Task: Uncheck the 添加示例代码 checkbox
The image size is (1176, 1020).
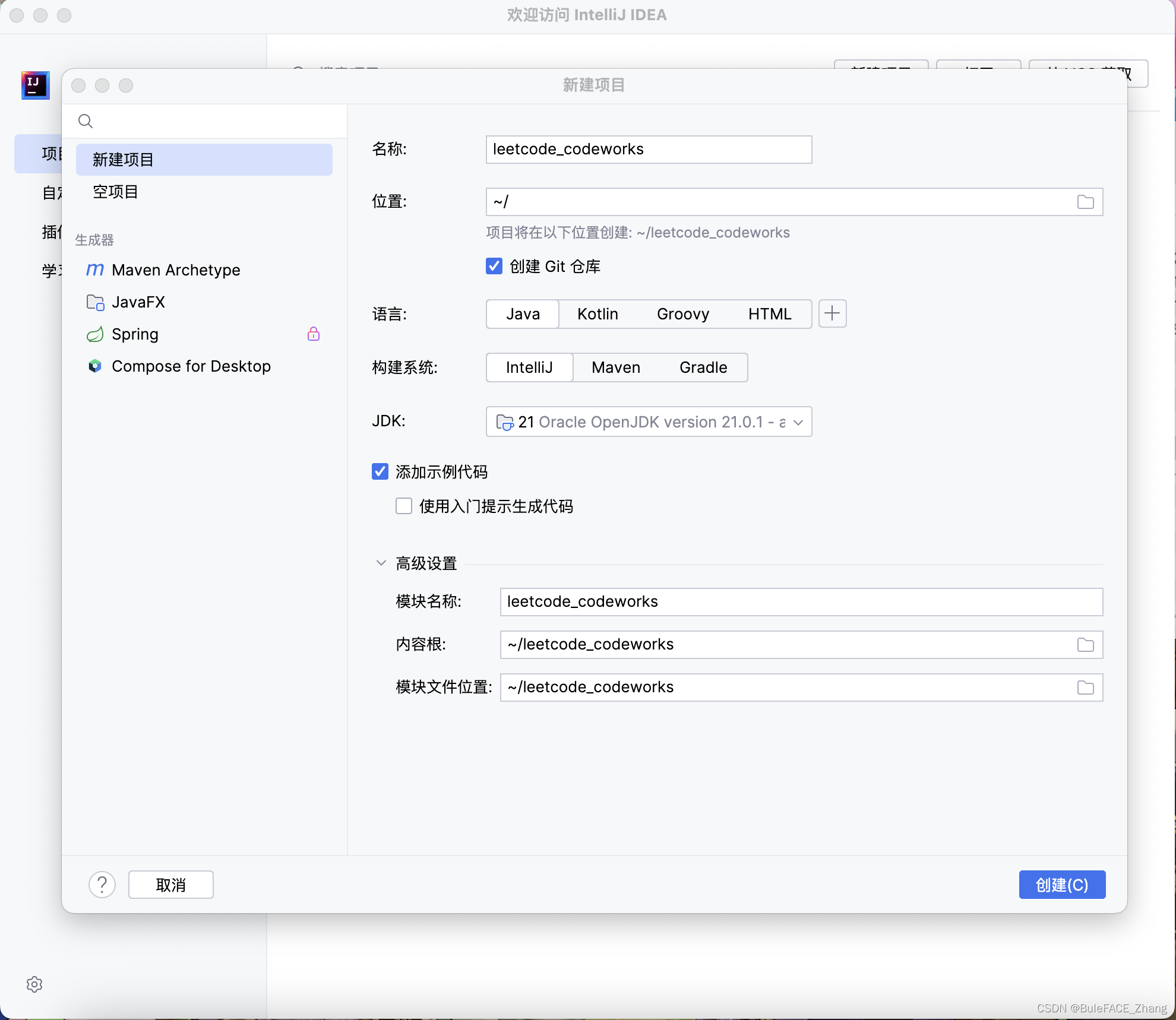Action: click(x=380, y=471)
